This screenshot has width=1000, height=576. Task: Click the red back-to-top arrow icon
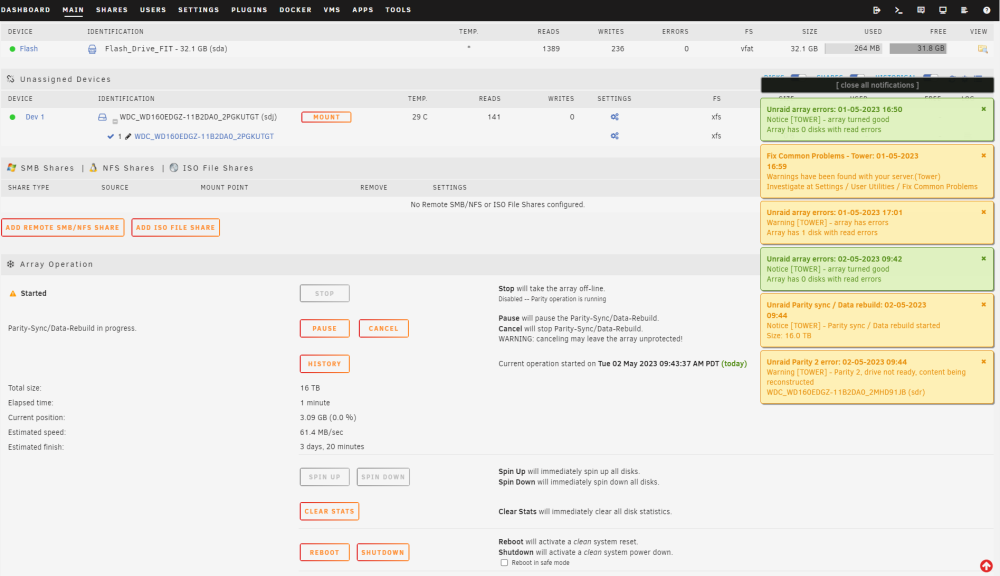coord(986,566)
